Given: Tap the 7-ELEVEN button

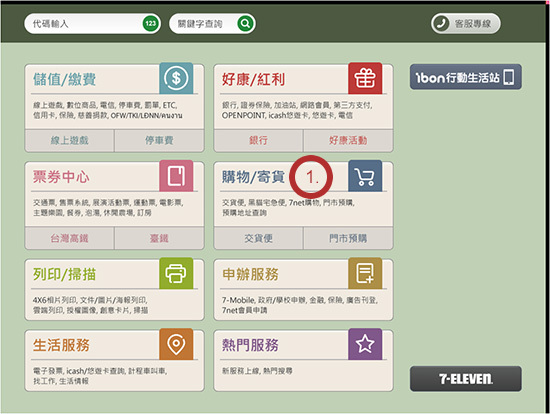Looking at the screenshot, I should pos(465,379).
